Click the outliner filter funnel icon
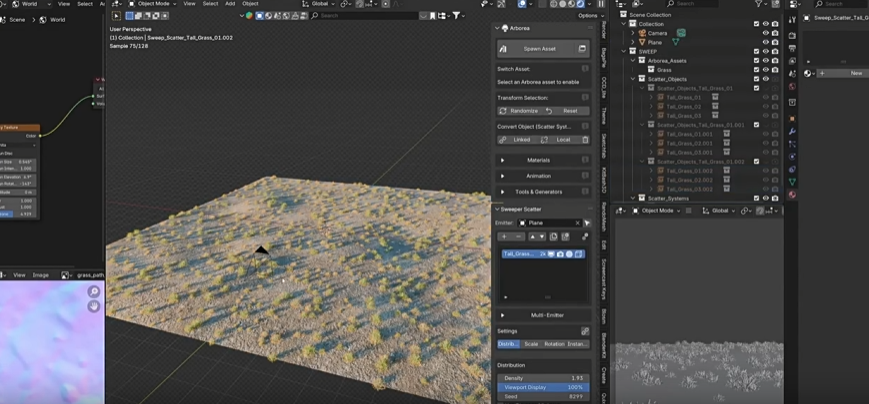 pyautogui.click(x=758, y=4)
